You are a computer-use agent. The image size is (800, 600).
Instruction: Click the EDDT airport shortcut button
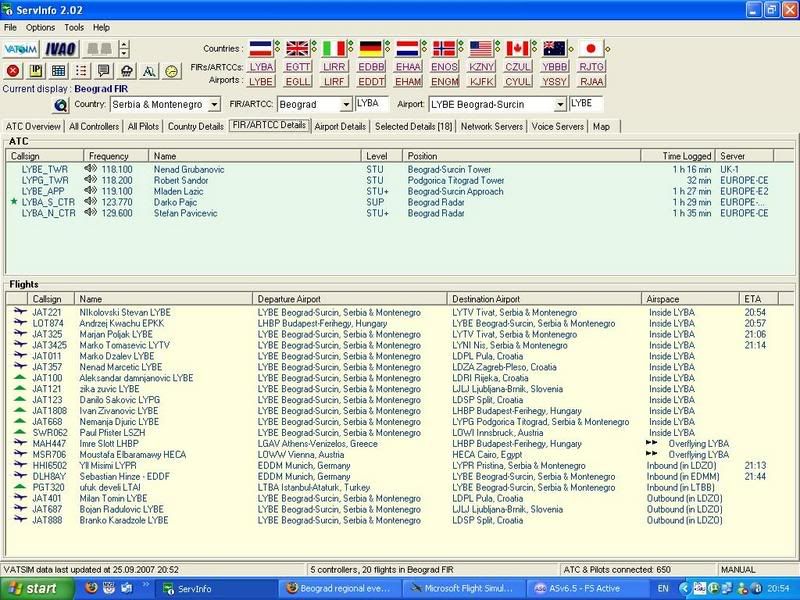pyautogui.click(x=371, y=81)
